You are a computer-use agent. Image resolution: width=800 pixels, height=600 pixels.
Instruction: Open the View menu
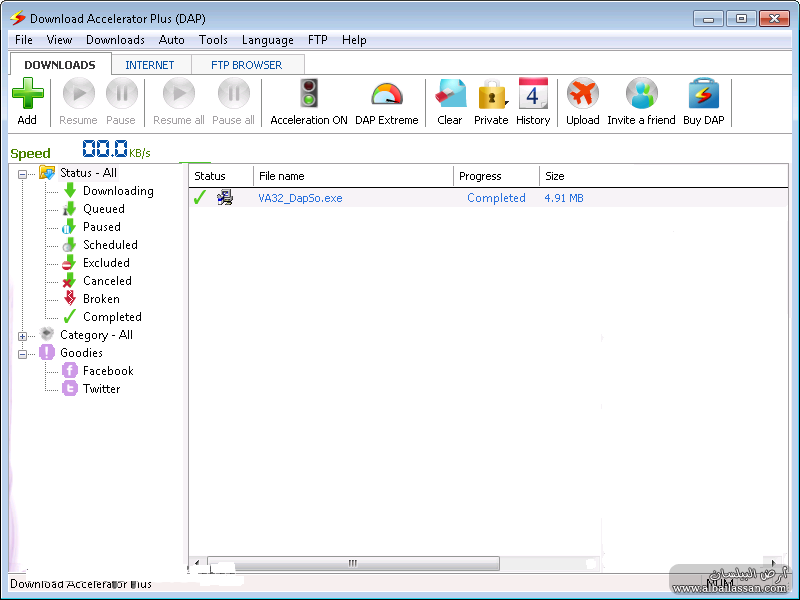59,40
